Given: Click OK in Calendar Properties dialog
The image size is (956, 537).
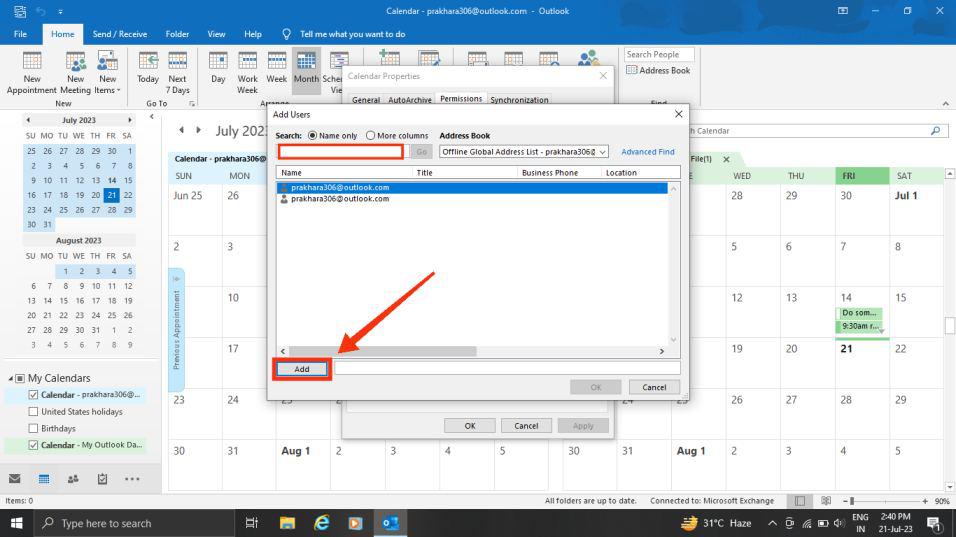Looking at the screenshot, I should tap(469, 425).
